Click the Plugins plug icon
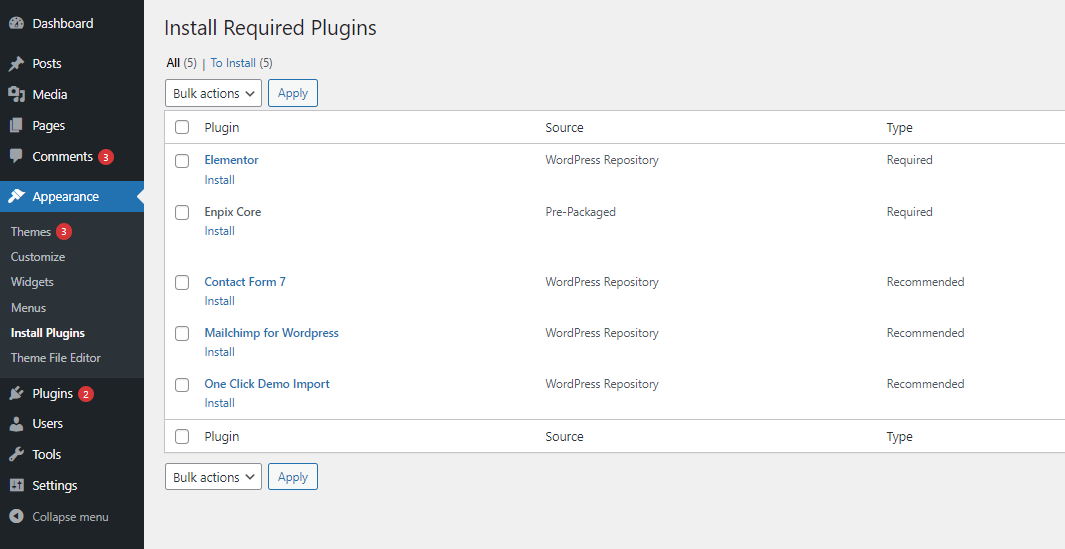 pos(16,393)
